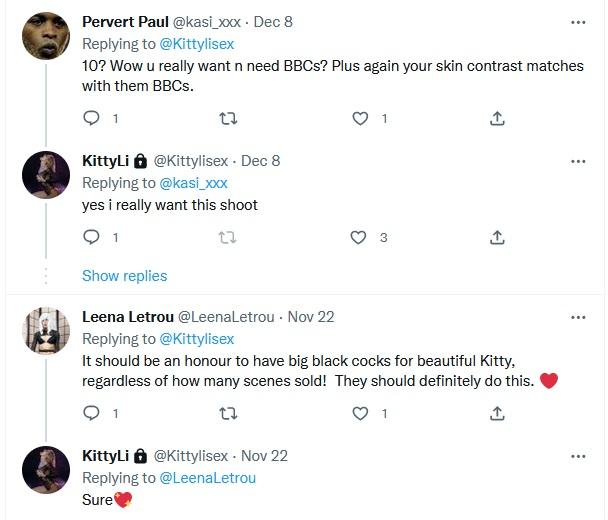Retweet Pervert Paul's Dec 8 tweet
The image size is (608, 520).
(x=226, y=119)
